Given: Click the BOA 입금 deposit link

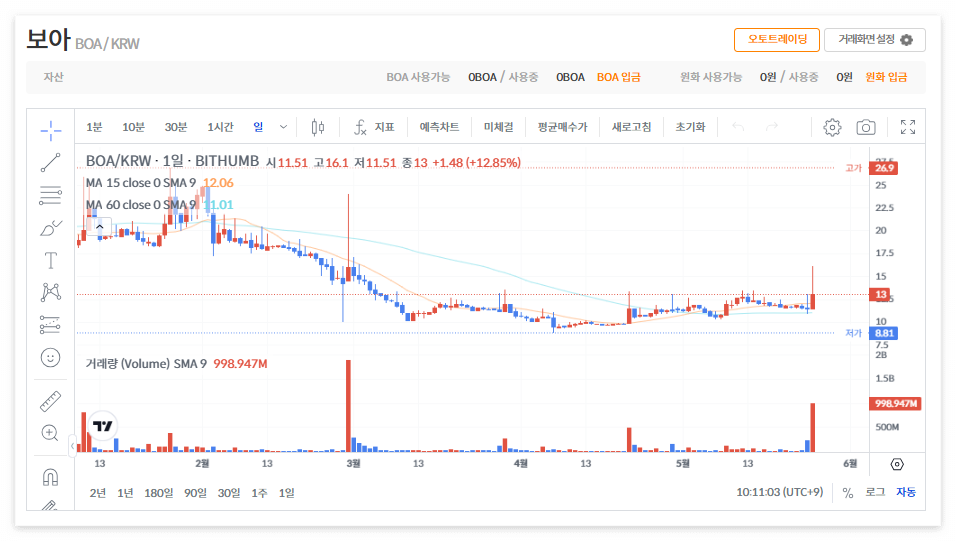Looking at the screenshot, I should 618,77.
